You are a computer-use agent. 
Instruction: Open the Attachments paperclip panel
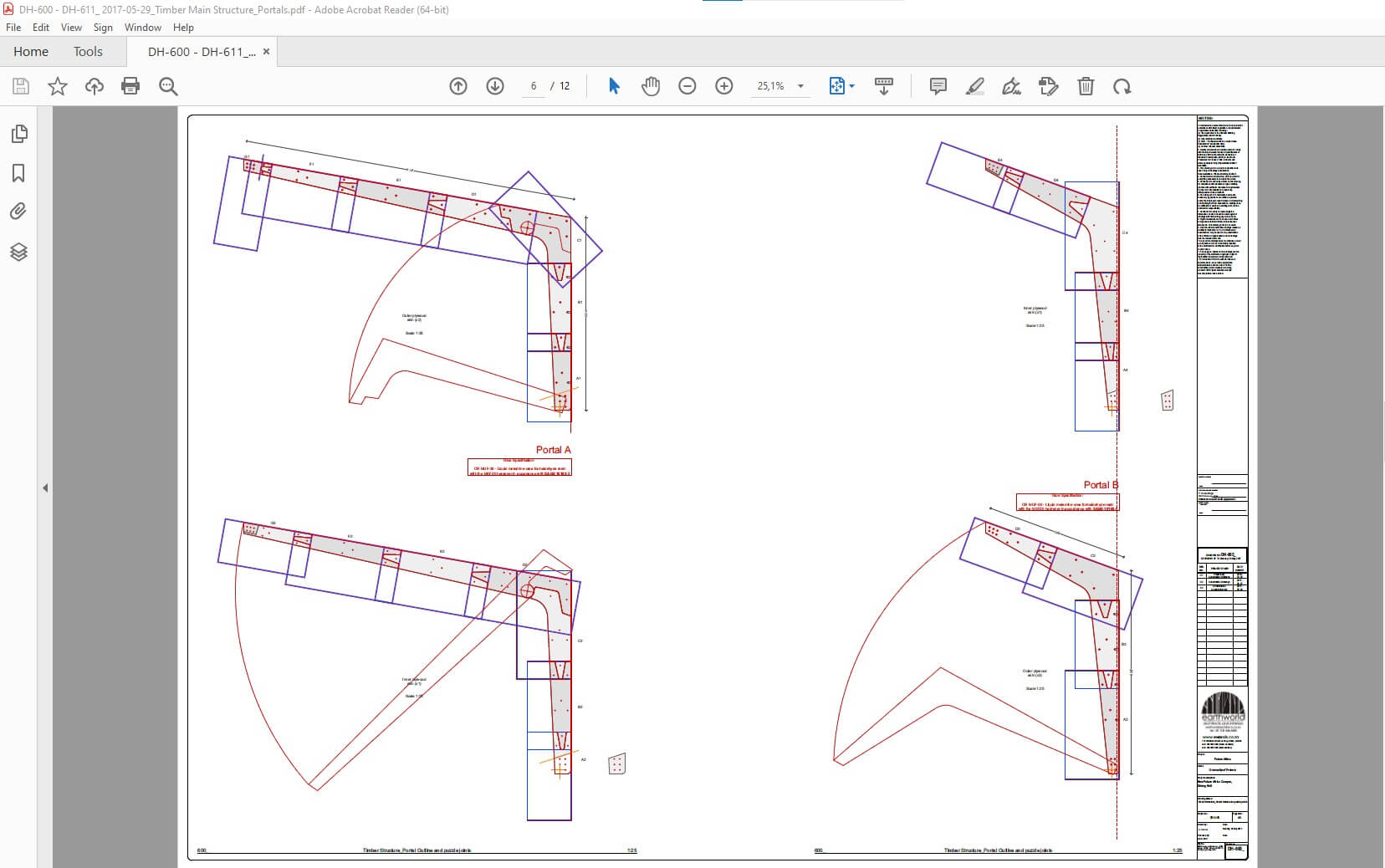(x=18, y=212)
